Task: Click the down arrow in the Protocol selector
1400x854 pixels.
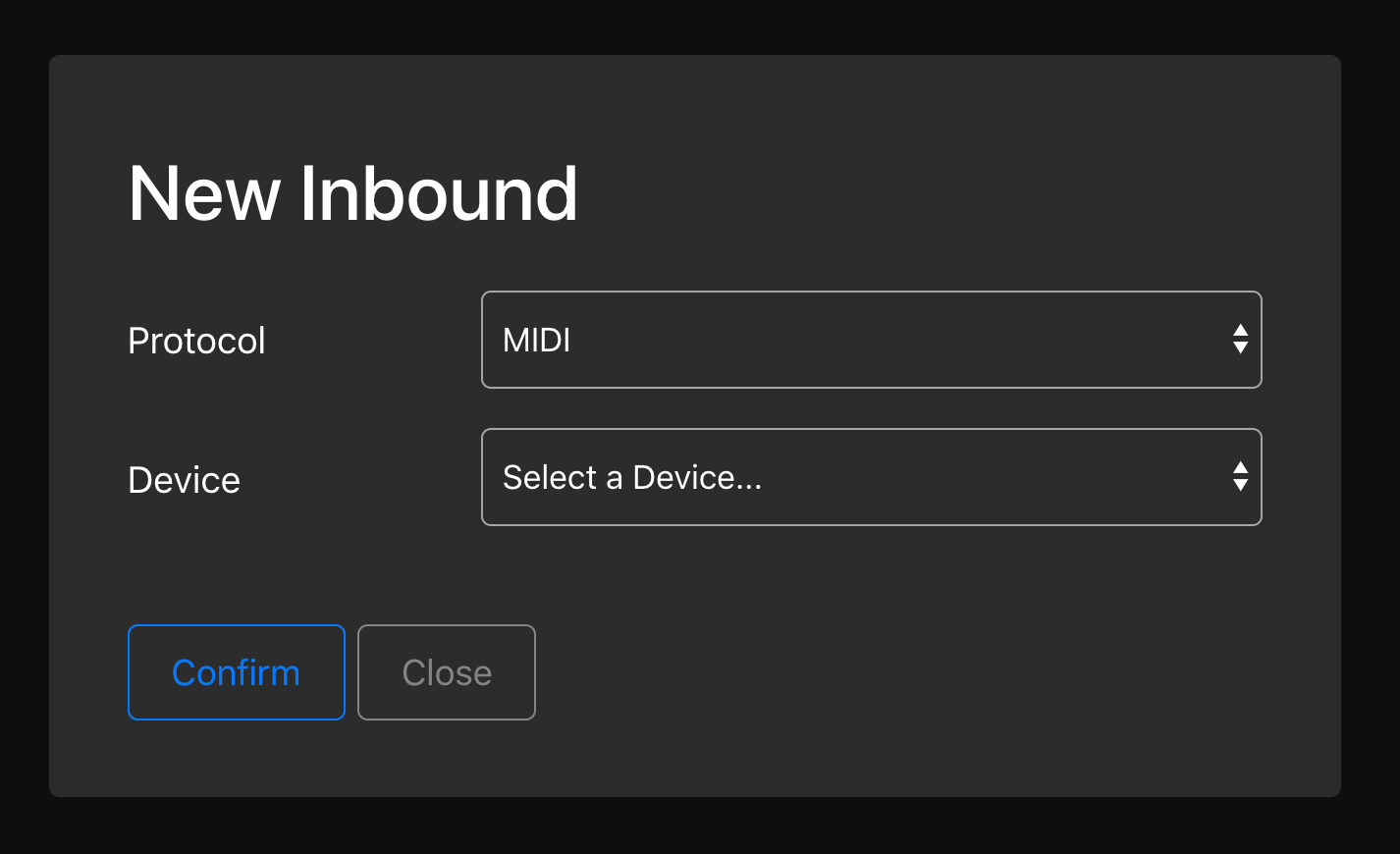Action: (1241, 348)
